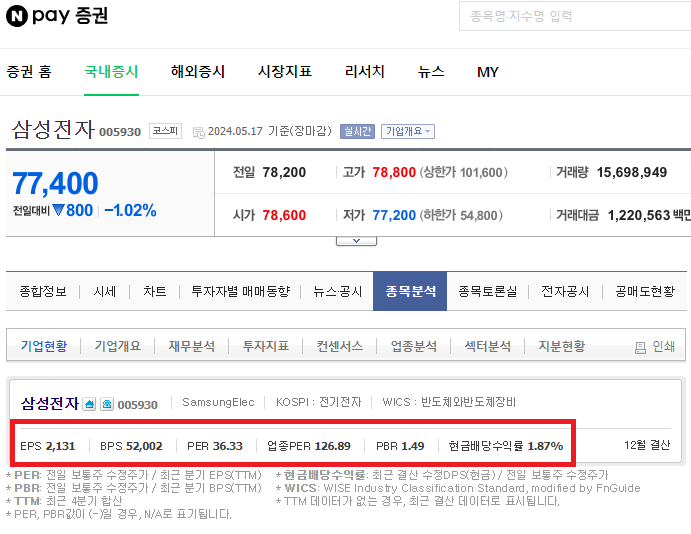
Task: Select the 기업현황 sub-tab
Action: (x=44, y=346)
